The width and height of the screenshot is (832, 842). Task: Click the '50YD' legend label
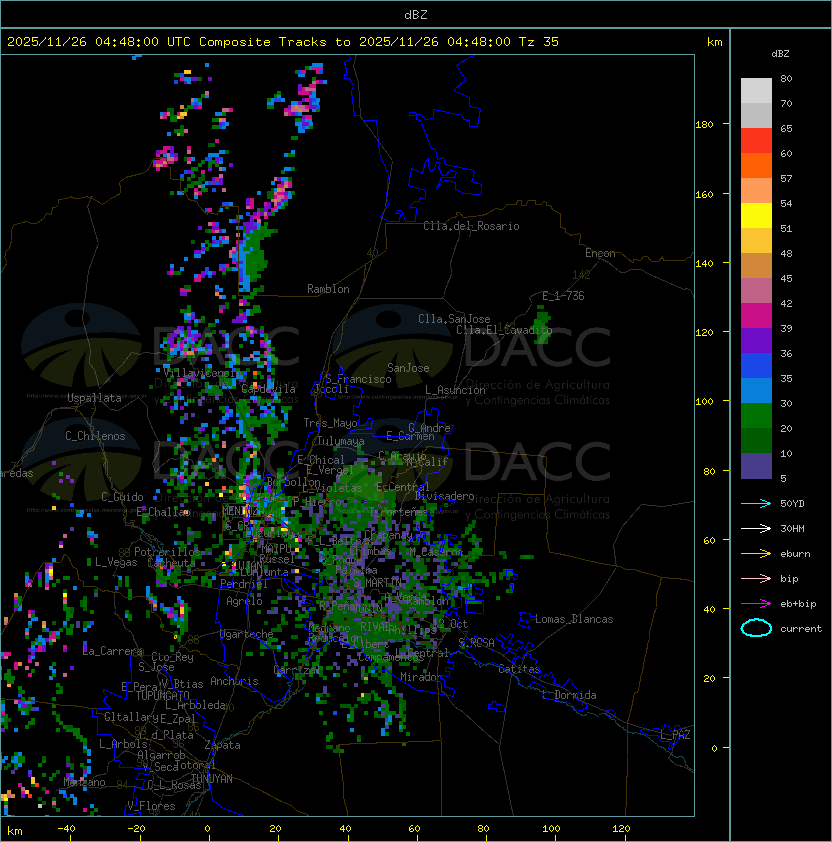click(792, 504)
